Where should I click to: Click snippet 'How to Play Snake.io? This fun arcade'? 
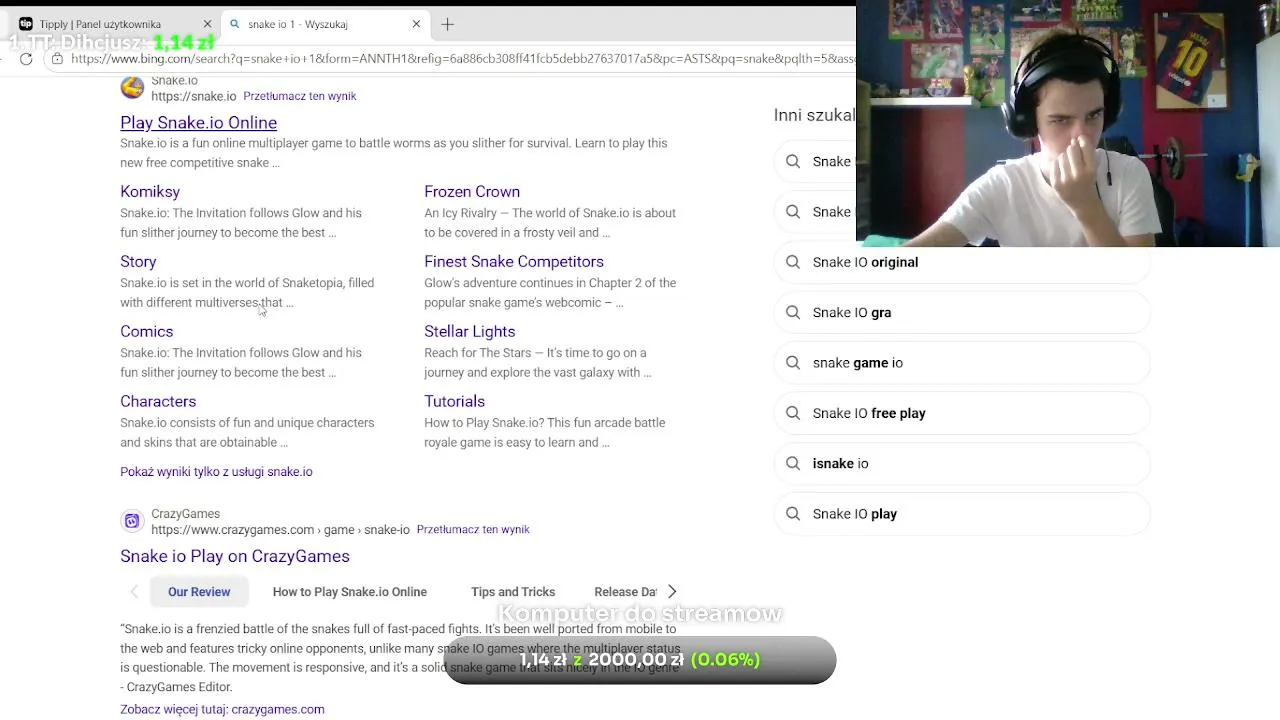pos(544,433)
